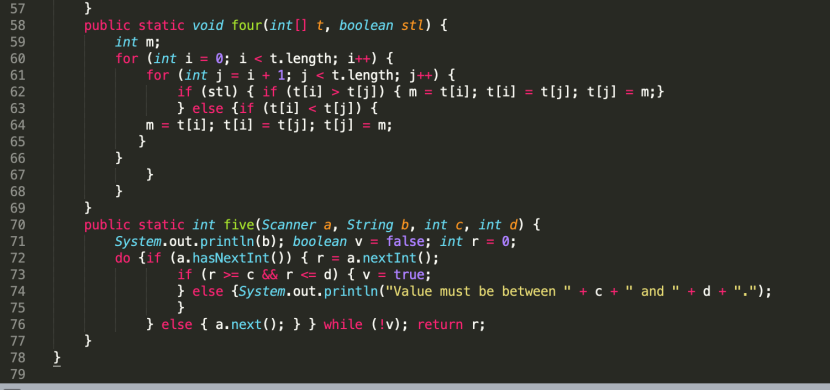The width and height of the screenshot is (830, 390).
Task: Click the 'else' keyword on line 63
Action: click(x=208, y=108)
